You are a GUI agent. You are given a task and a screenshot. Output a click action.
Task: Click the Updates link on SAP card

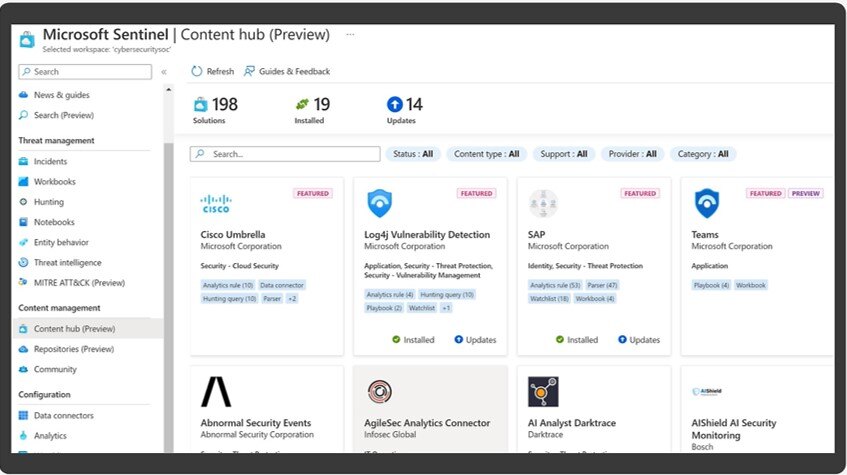click(x=638, y=340)
